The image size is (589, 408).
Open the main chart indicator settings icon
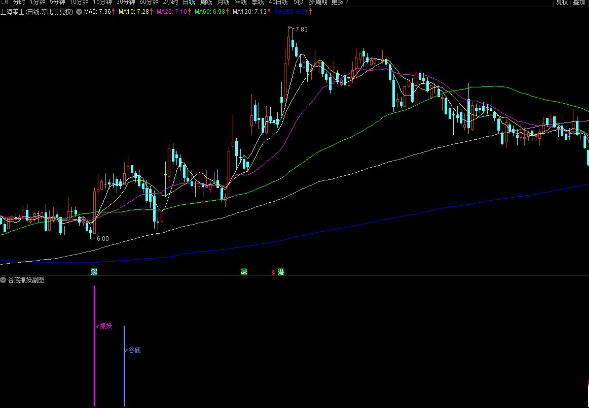(79, 12)
